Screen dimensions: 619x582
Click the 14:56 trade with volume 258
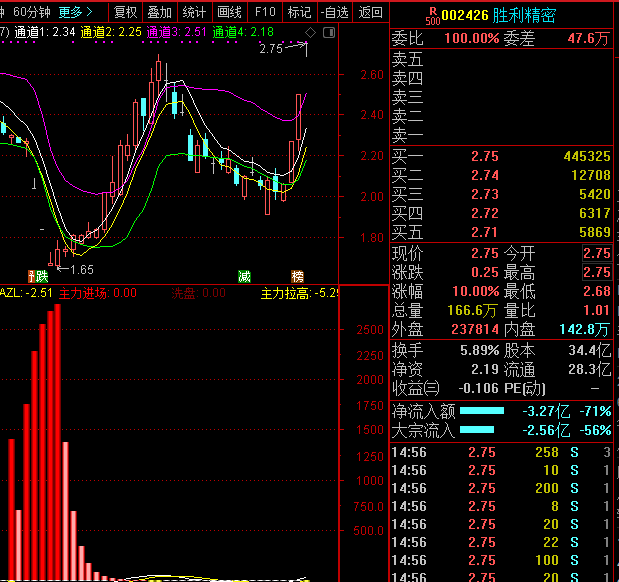pos(501,452)
